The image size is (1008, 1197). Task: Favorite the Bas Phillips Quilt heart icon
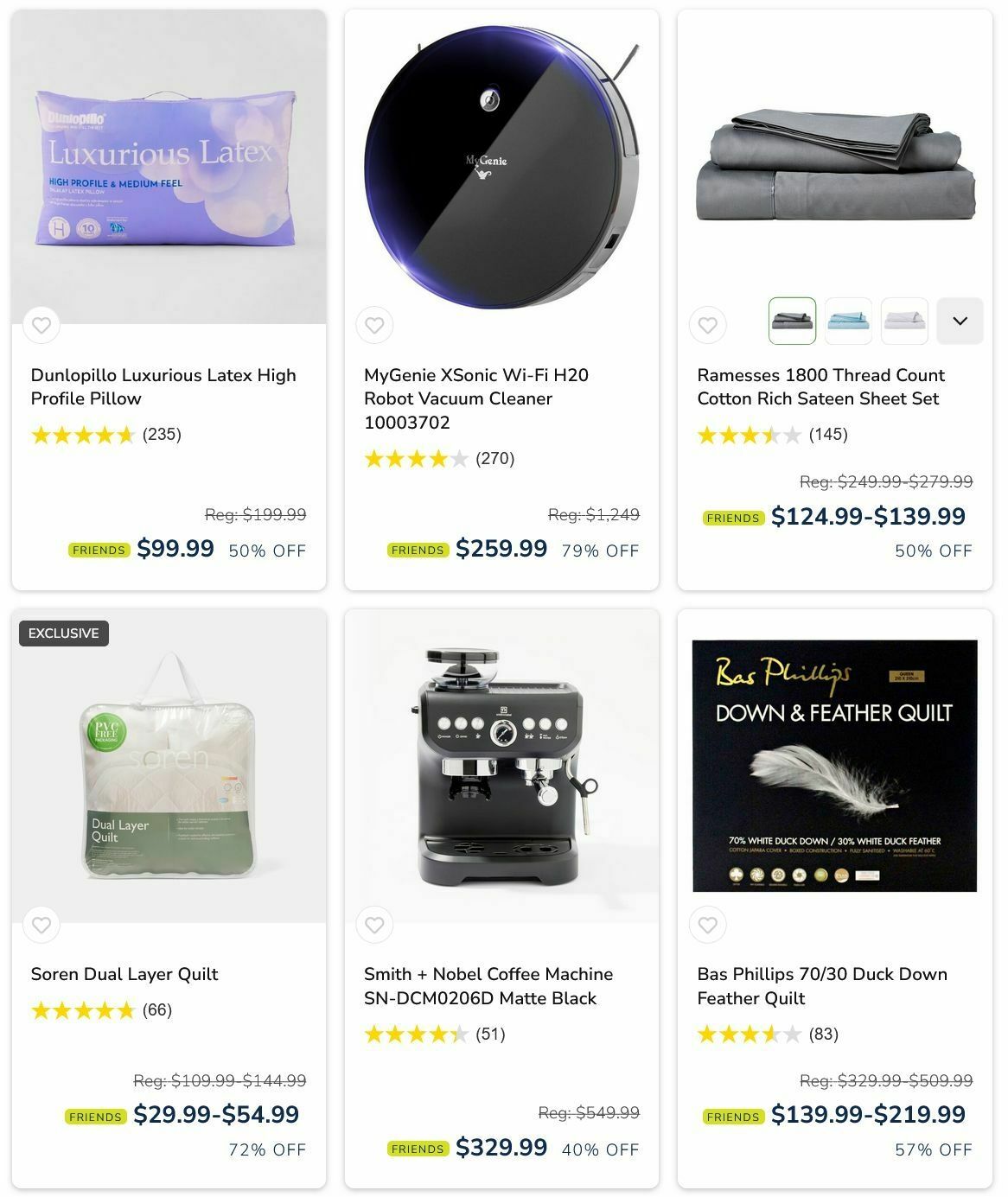[x=707, y=926]
